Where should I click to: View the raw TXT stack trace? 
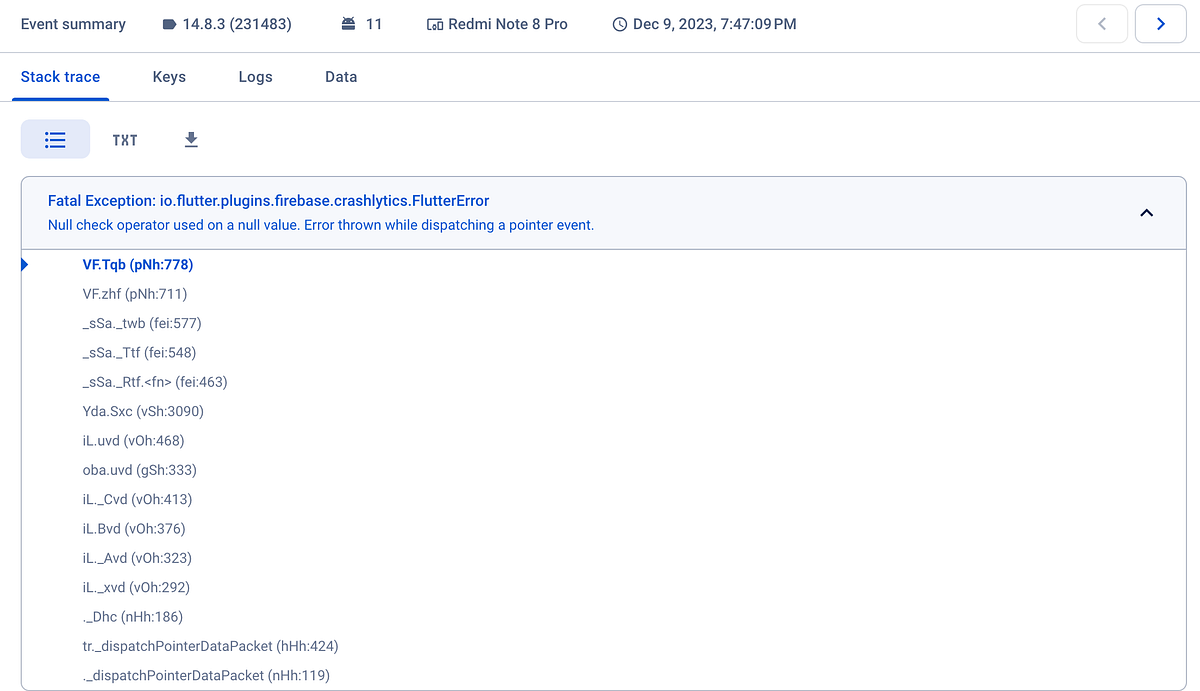click(x=124, y=139)
